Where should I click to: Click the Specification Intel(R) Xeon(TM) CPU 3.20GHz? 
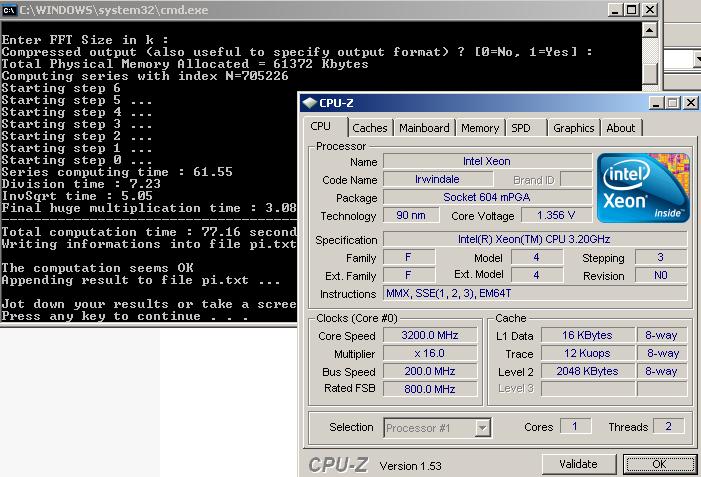[535, 239]
